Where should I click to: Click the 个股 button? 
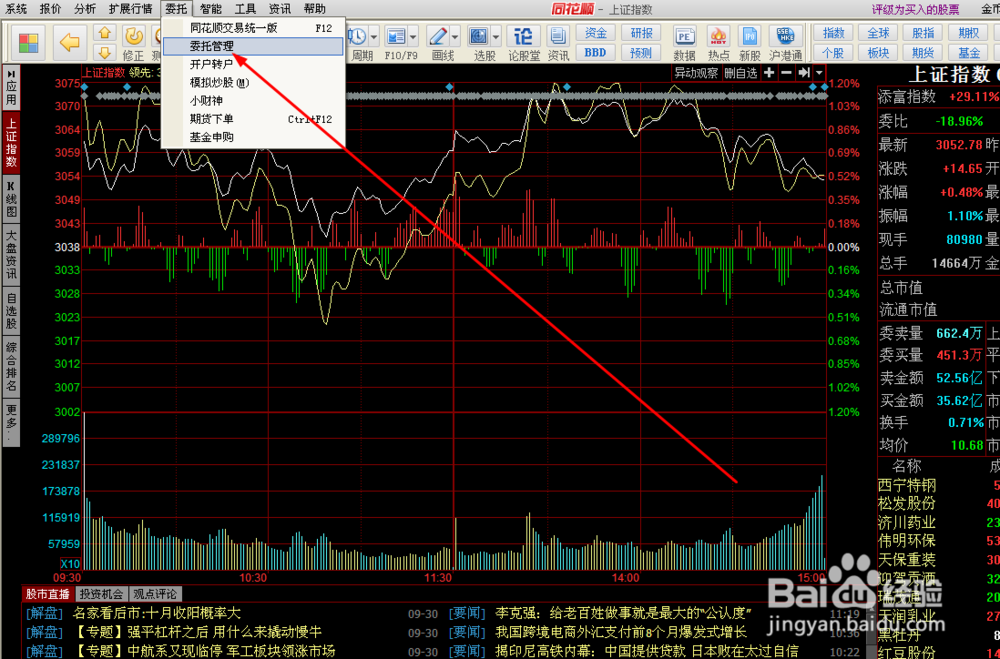[834, 52]
